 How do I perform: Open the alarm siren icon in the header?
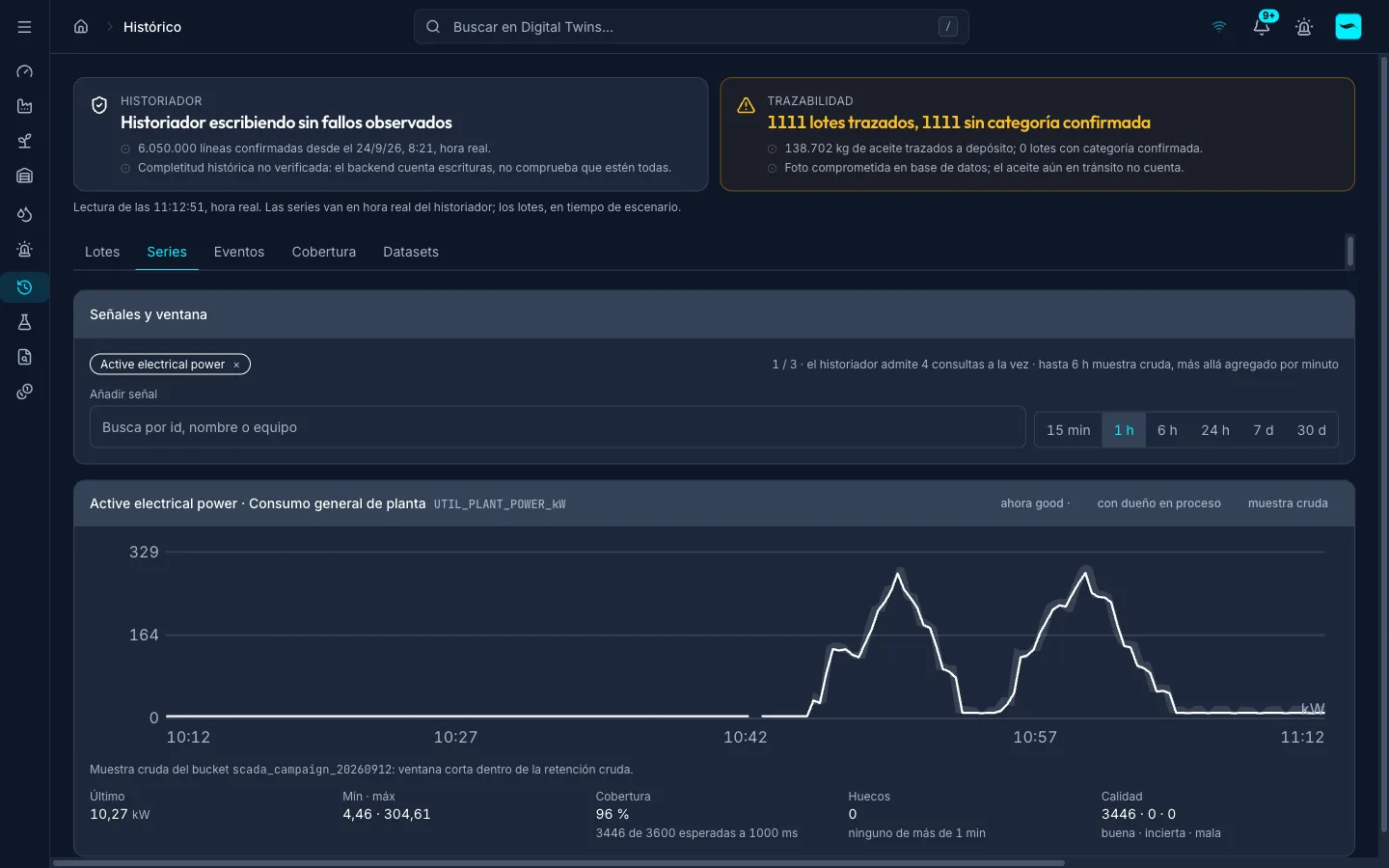click(1304, 27)
